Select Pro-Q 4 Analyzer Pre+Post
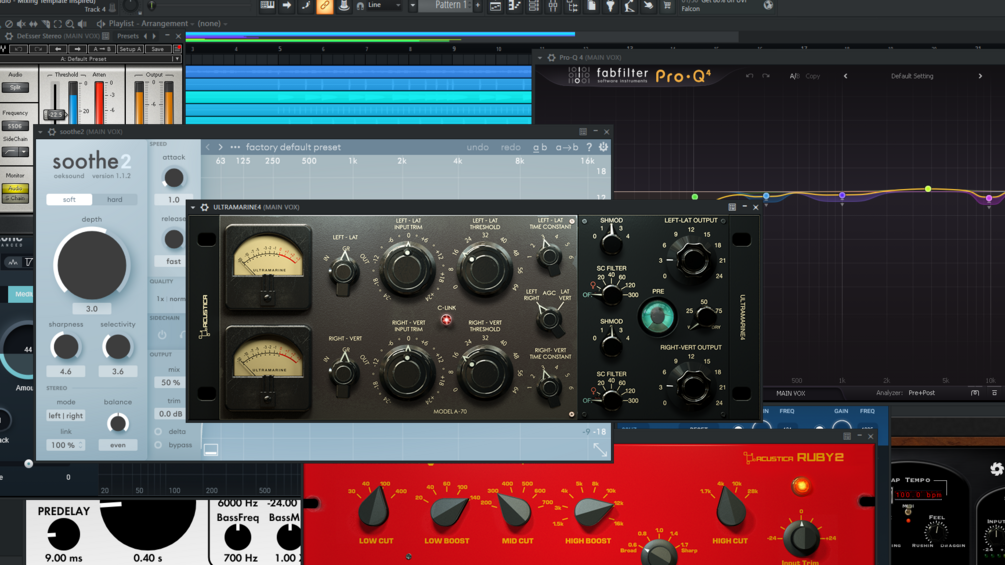This screenshot has height=565, width=1005. 921,393
